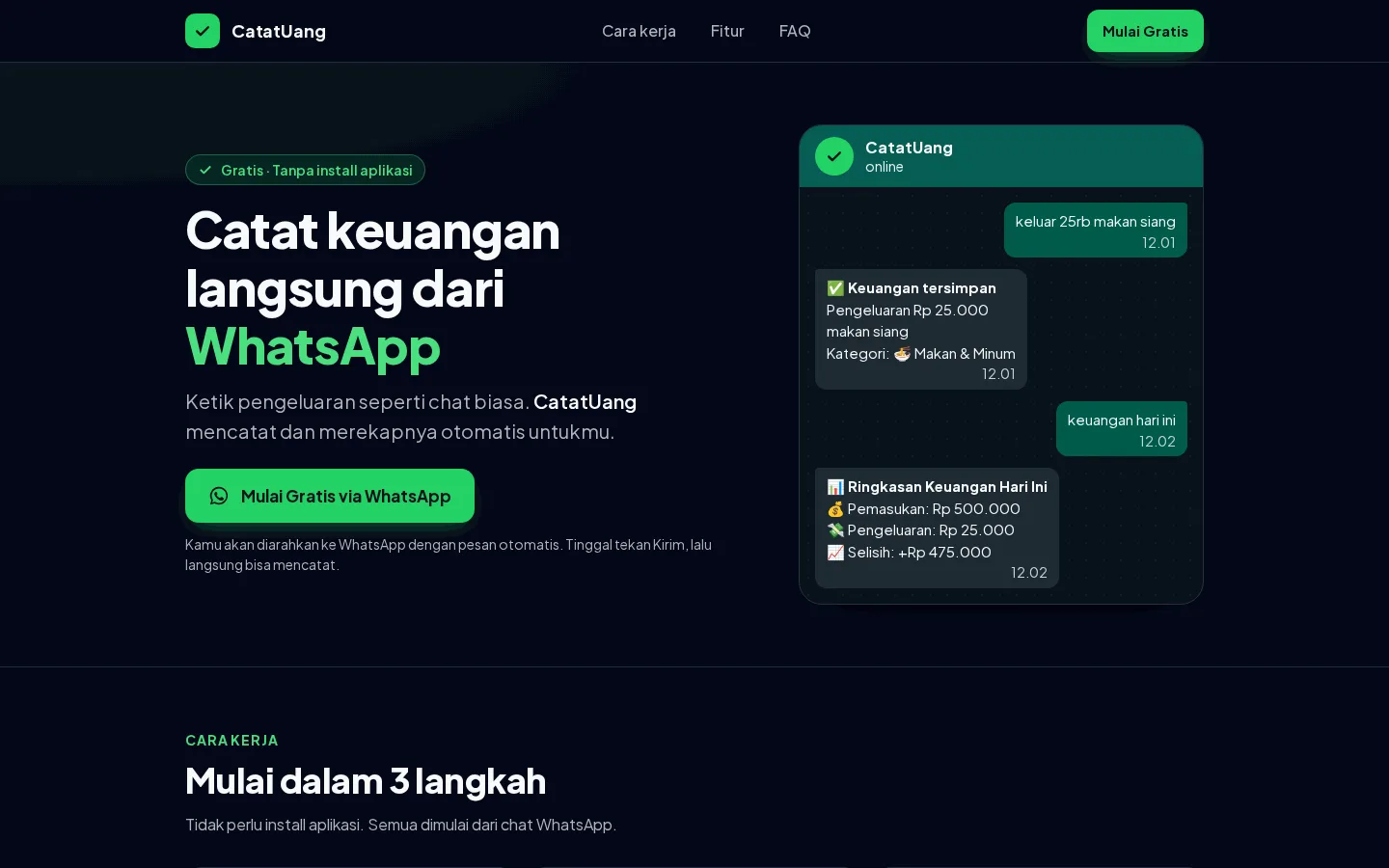
Task: Click the green WhatsApp word in the headline
Action: (x=313, y=346)
